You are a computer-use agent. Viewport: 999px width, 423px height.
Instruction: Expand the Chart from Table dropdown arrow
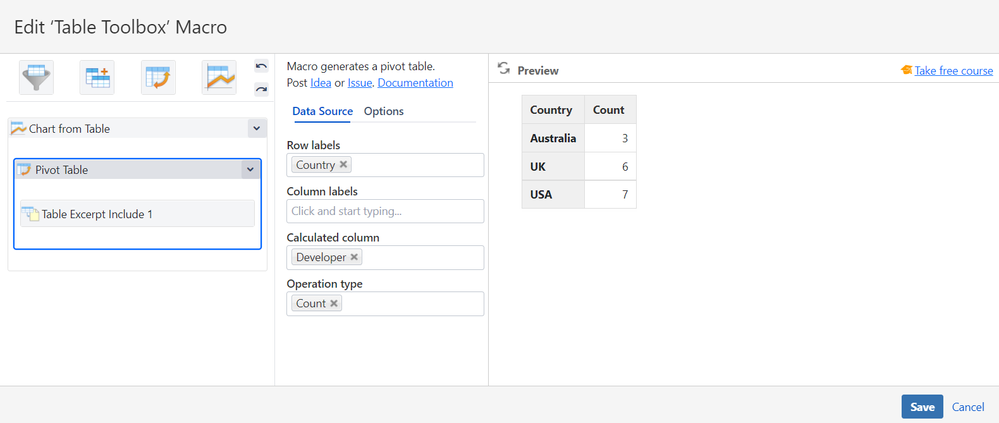click(x=256, y=129)
